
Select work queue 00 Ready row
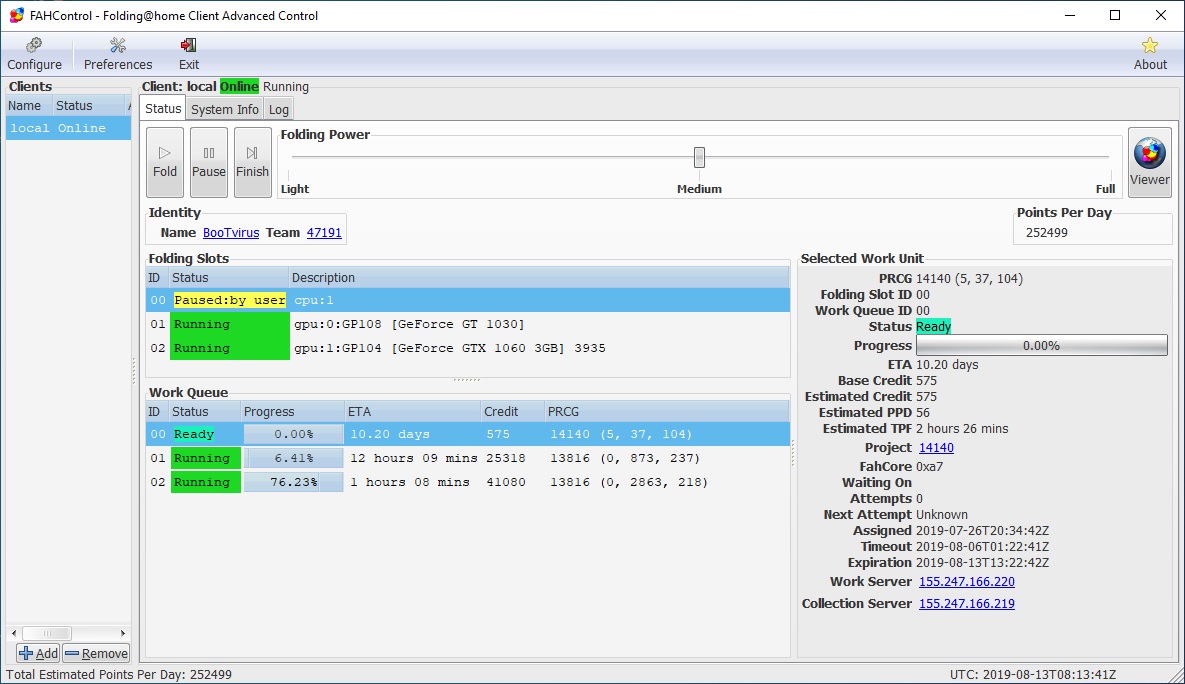coord(468,434)
